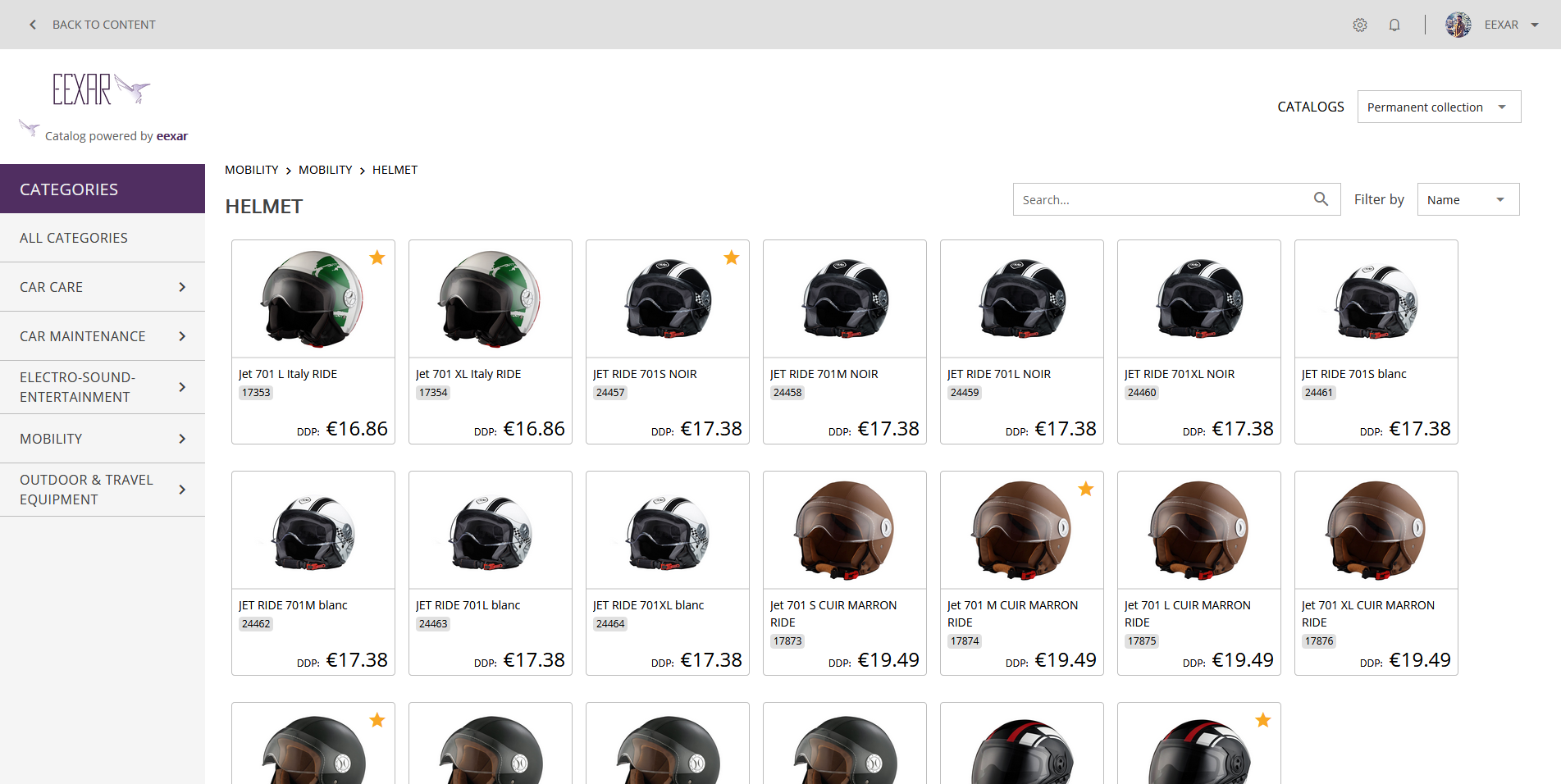Screen dimensions: 1561x784
Task: Expand the EEXAR user account menu
Action: coord(1534,25)
